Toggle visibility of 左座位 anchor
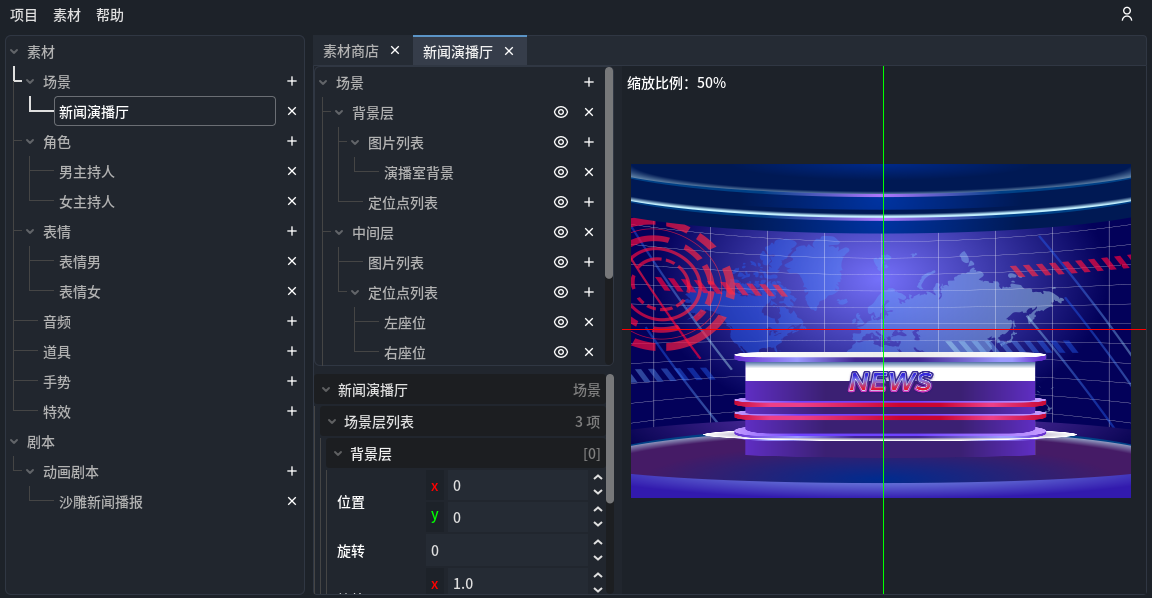Image resolution: width=1152 pixels, height=598 pixels. [x=560, y=322]
